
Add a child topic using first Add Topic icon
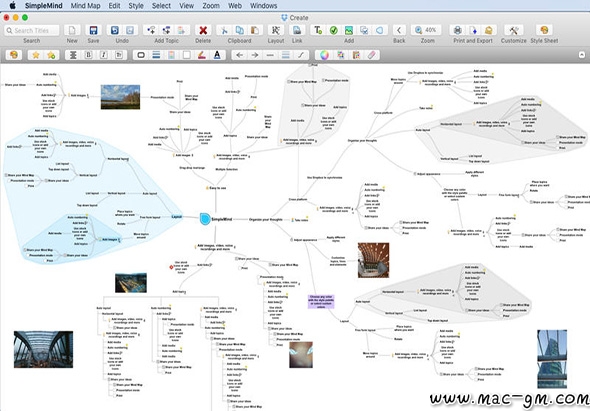point(151,30)
